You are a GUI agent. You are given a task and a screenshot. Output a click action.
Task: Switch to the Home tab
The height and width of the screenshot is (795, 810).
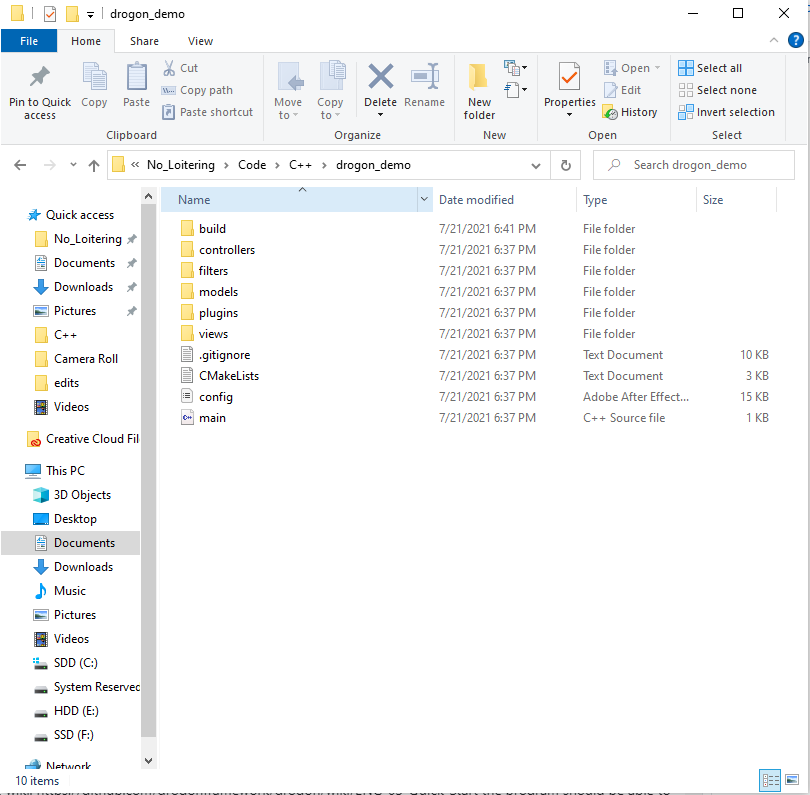86,41
